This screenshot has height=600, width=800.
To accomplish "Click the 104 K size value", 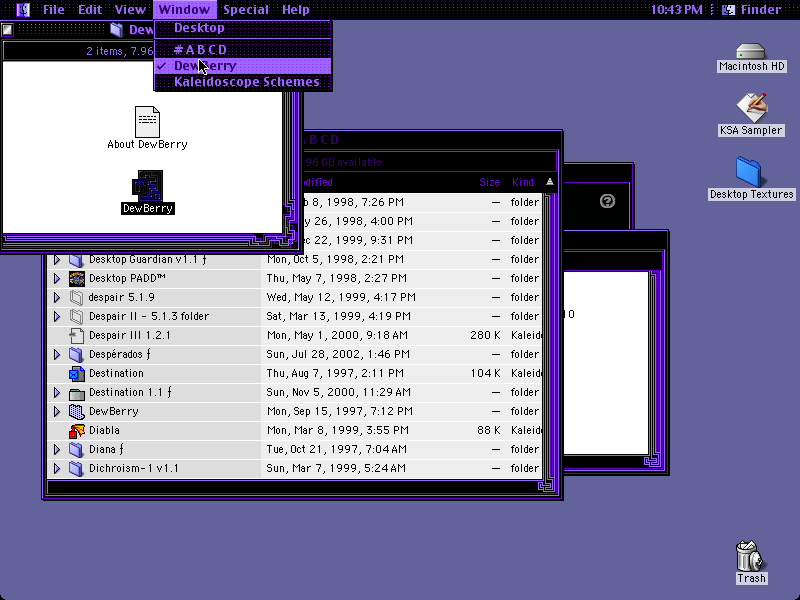I will pyautogui.click(x=485, y=373).
